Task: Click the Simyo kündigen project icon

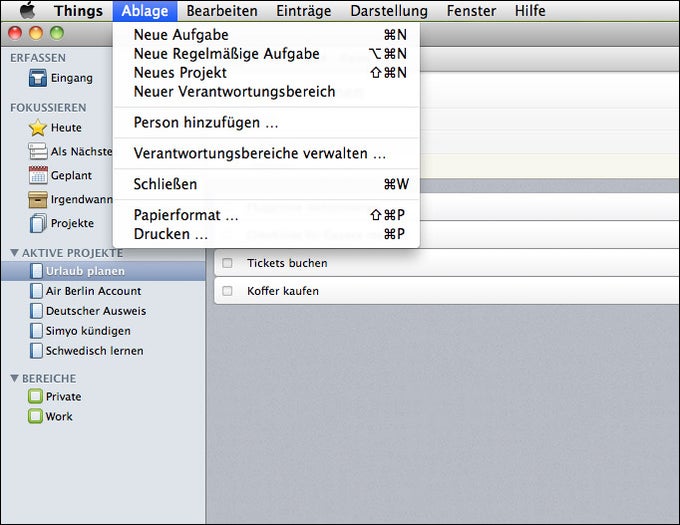Action: tap(36, 331)
